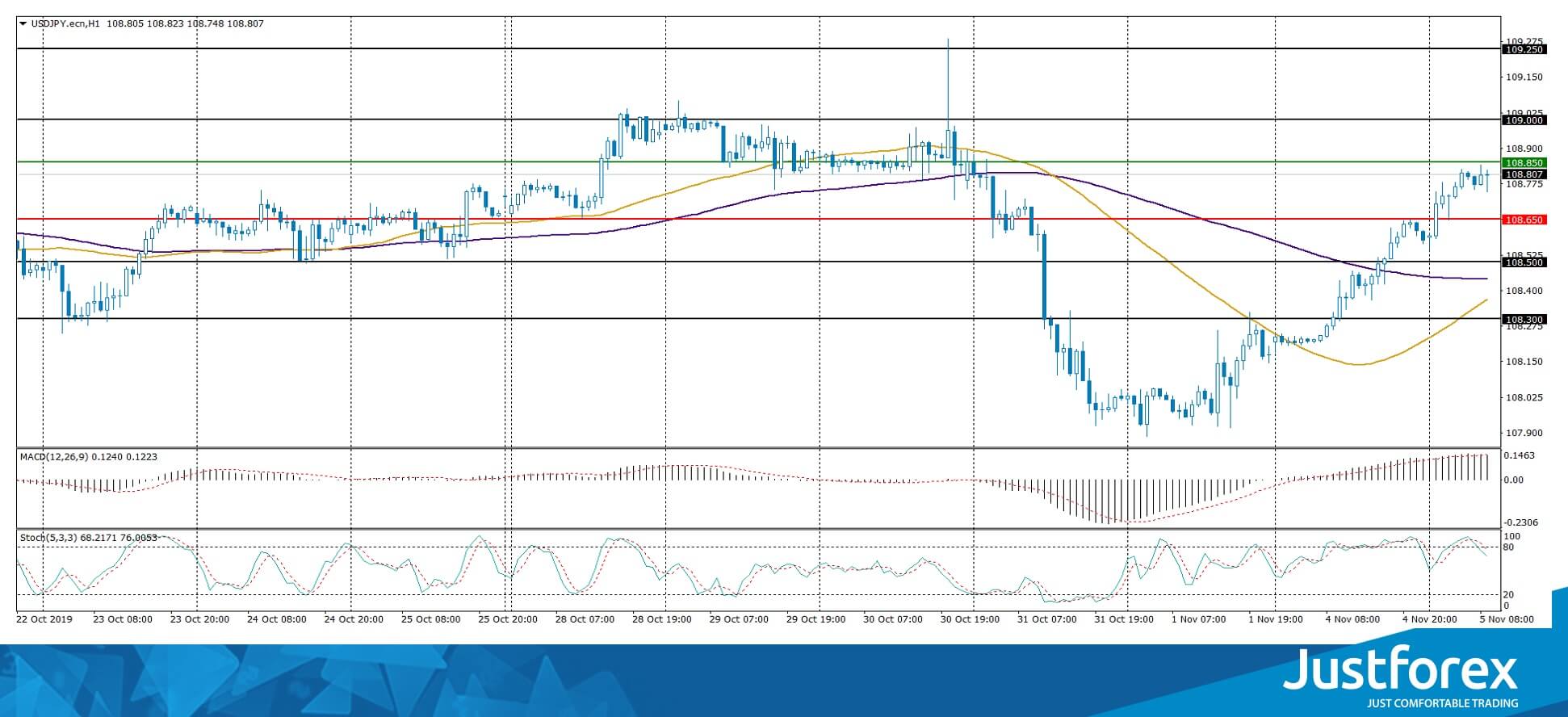Click the Stoch(5,3,3) indicator label
Screen dimensions: 1568x717
coord(88,537)
